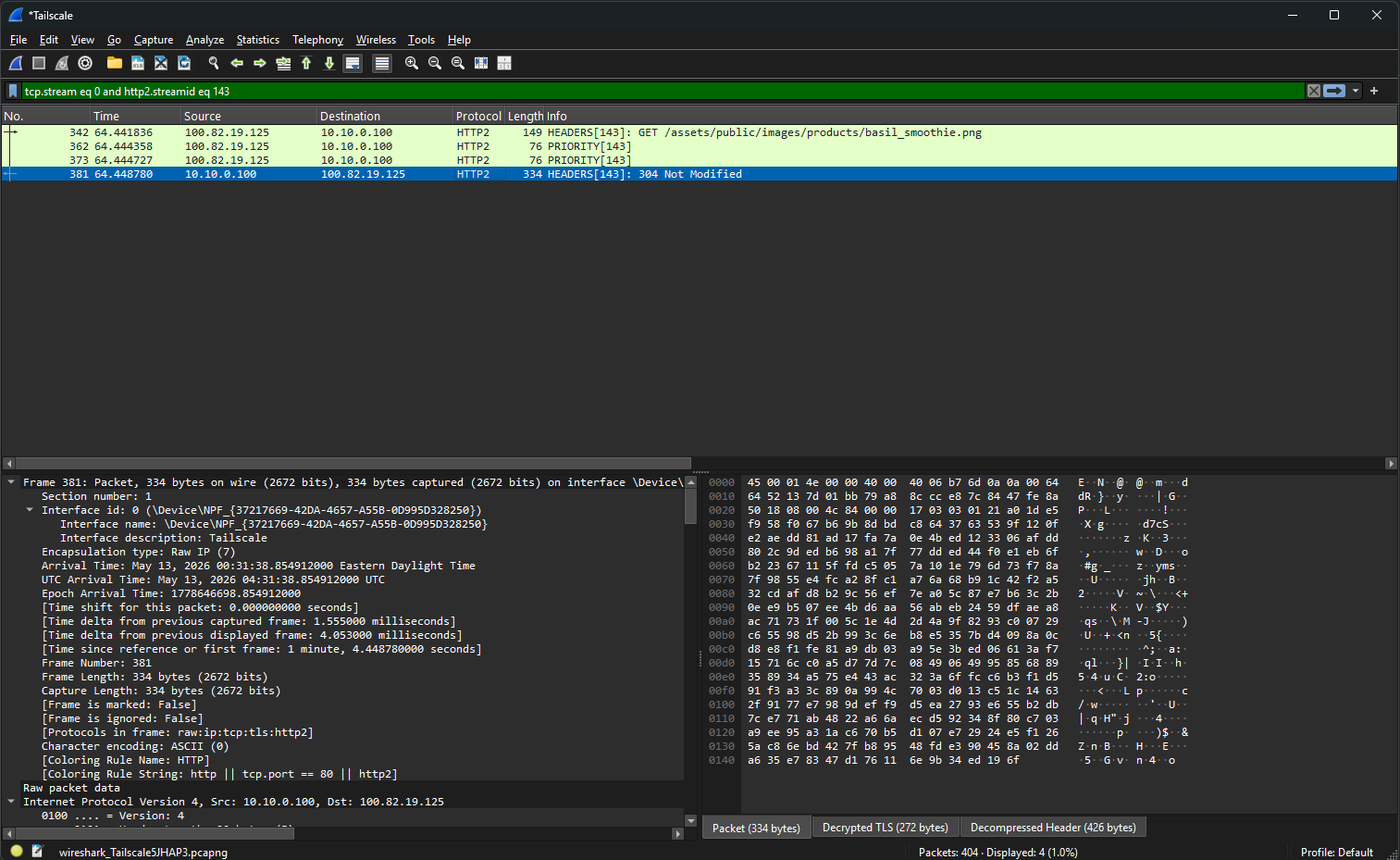Screen dimensions: 1400x860
Task: Open the Wireless menu
Action: coord(376,40)
